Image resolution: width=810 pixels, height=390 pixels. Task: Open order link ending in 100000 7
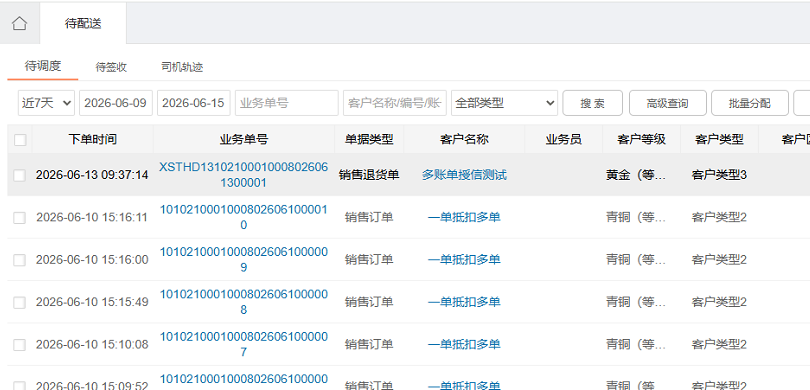coord(243,344)
